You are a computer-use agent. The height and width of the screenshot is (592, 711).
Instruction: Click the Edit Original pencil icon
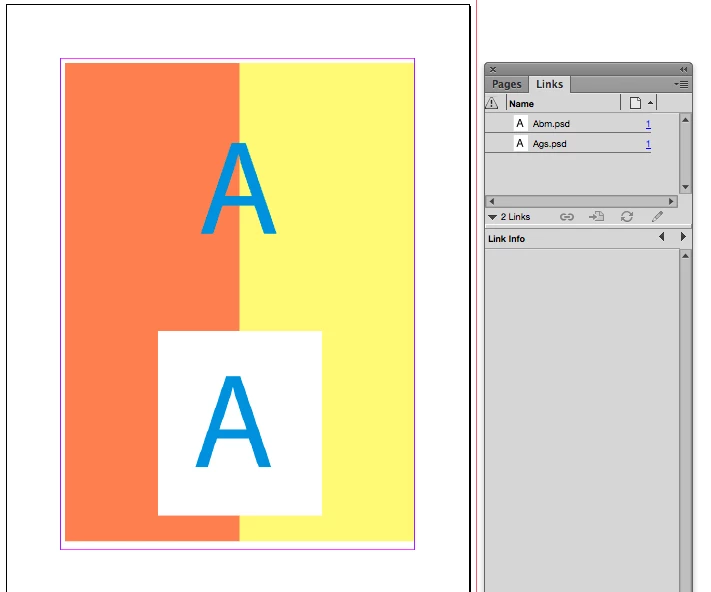[657, 217]
